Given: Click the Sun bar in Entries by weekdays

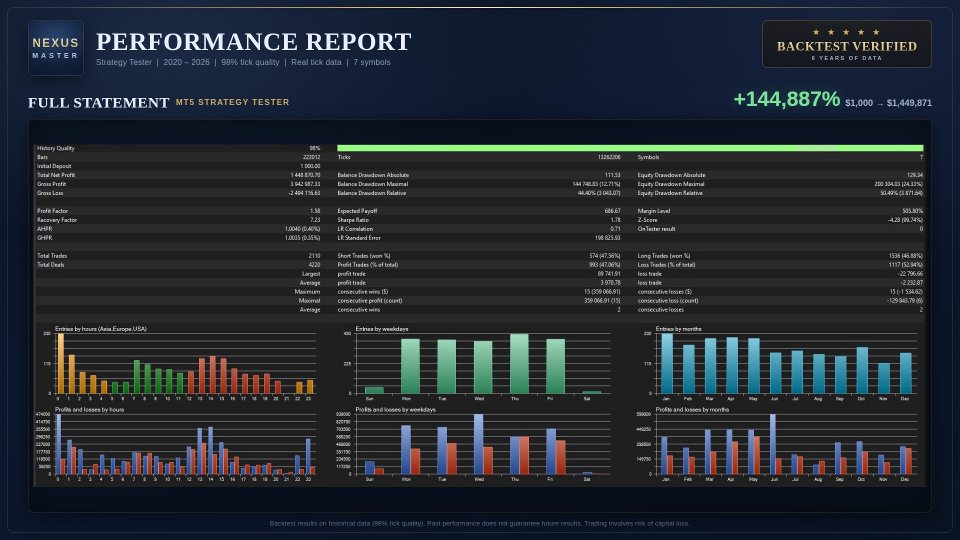Looking at the screenshot, I should click(x=374, y=390).
